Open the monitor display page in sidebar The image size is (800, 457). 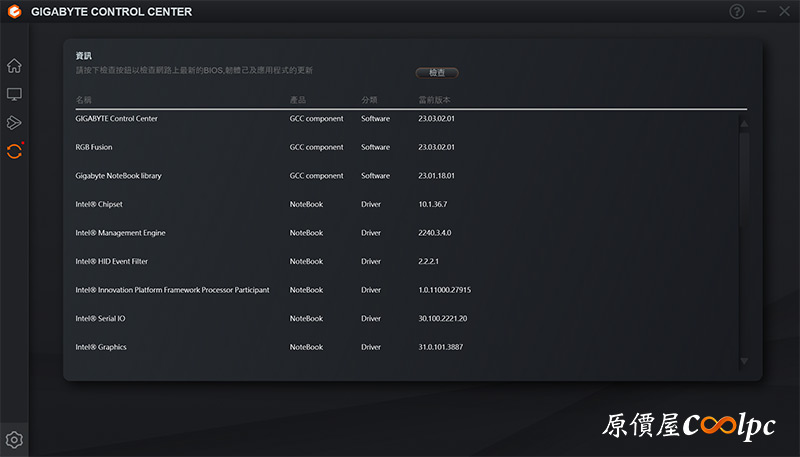14,94
